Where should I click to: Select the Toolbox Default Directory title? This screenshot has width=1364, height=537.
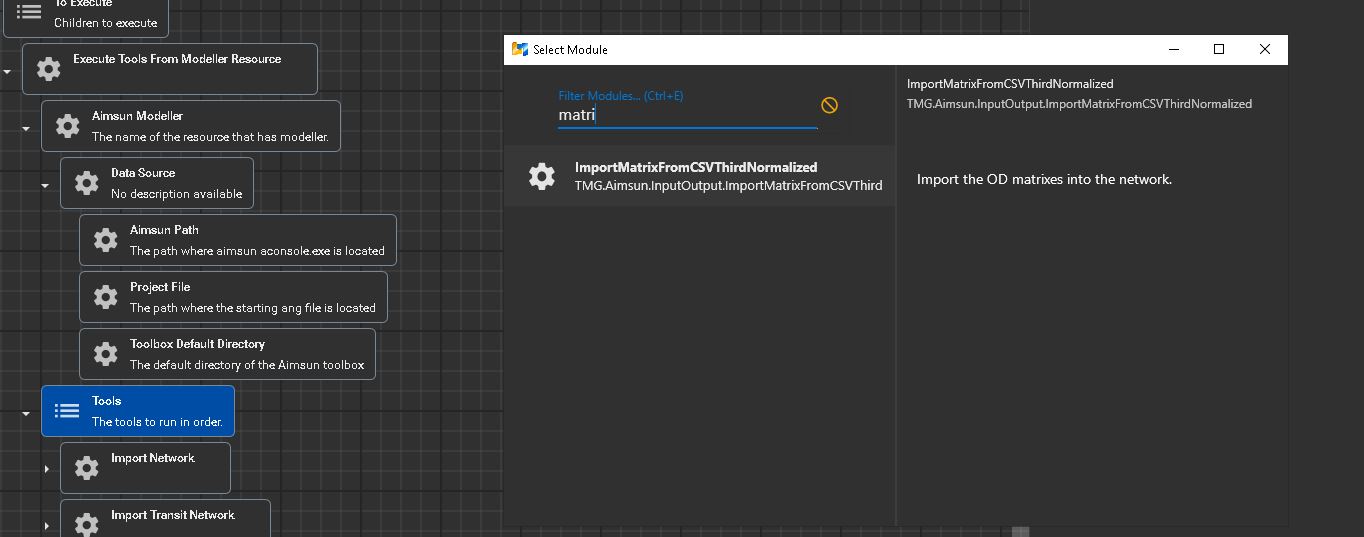197,344
